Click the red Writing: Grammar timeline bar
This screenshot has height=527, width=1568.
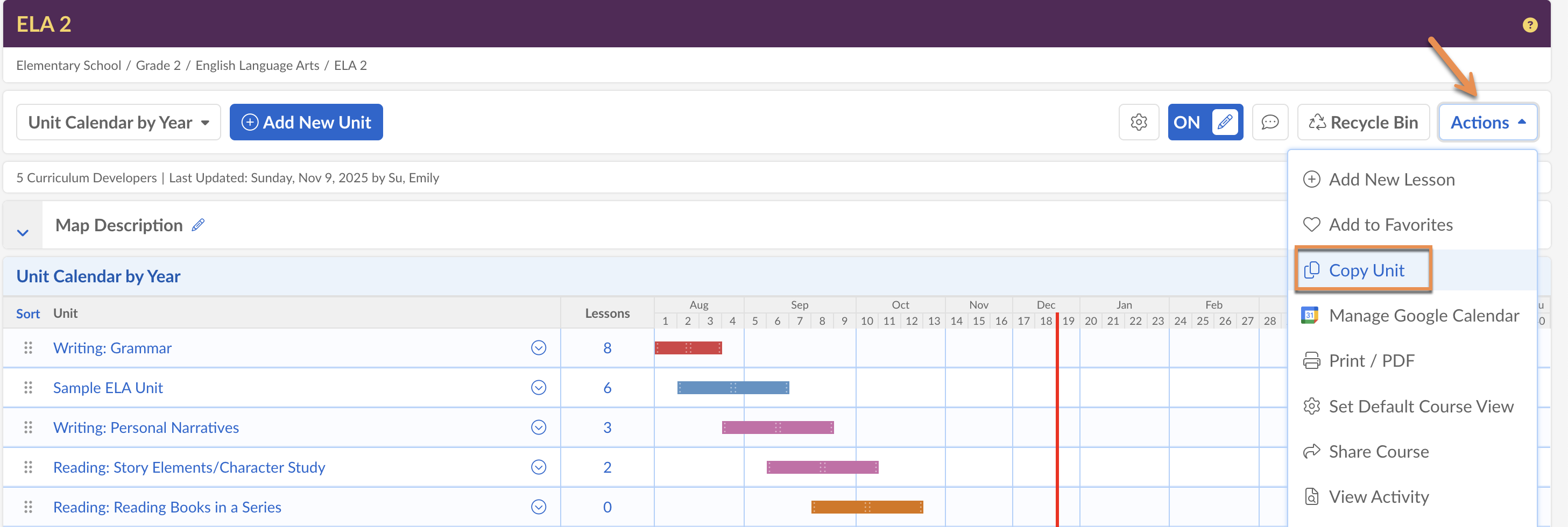tap(688, 348)
